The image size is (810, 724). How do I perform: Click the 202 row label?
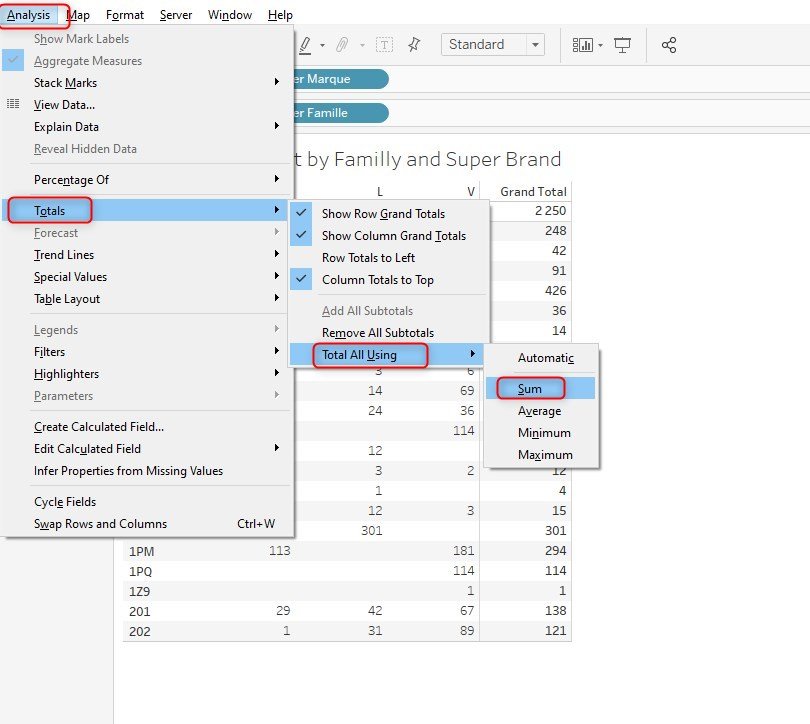tap(139, 631)
